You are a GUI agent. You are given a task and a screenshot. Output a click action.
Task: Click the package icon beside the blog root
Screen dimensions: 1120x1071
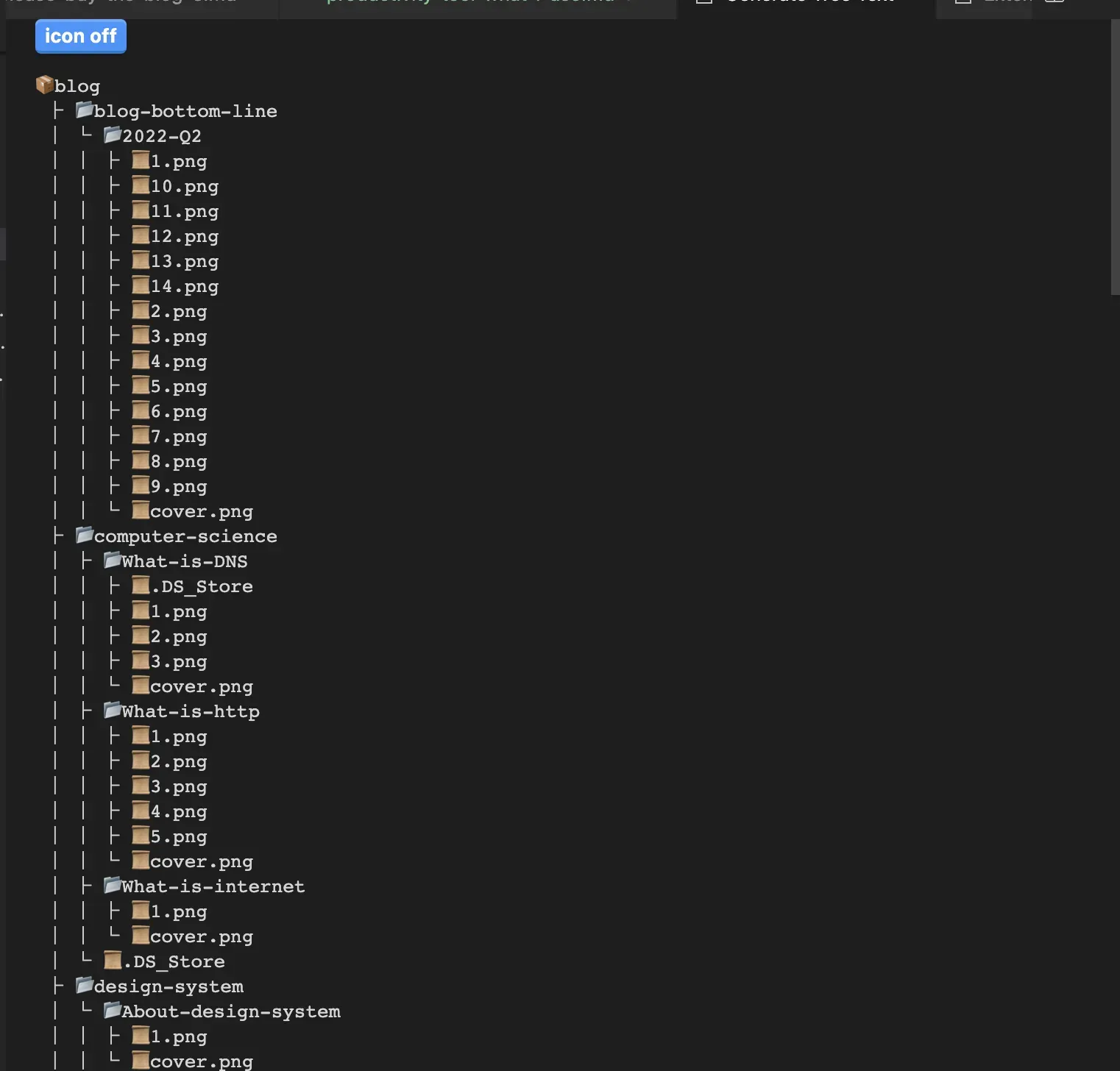tap(44, 85)
